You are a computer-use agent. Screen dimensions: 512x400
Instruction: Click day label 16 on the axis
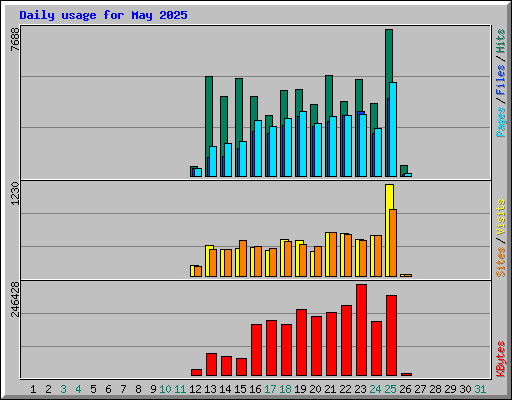click(x=255, y=389)
